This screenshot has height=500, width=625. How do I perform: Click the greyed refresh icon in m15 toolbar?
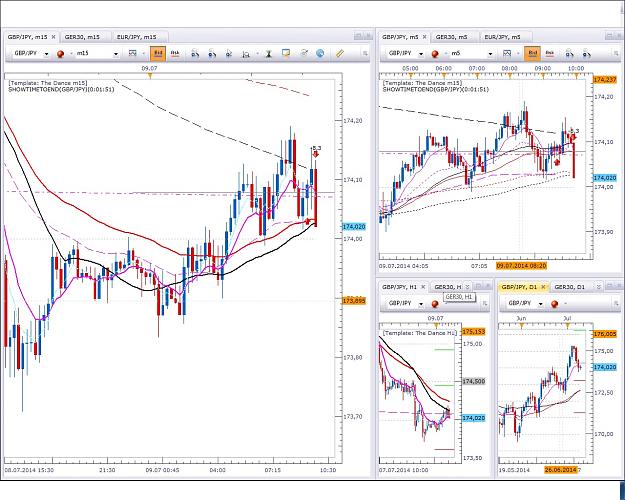(x=304, y=53)
